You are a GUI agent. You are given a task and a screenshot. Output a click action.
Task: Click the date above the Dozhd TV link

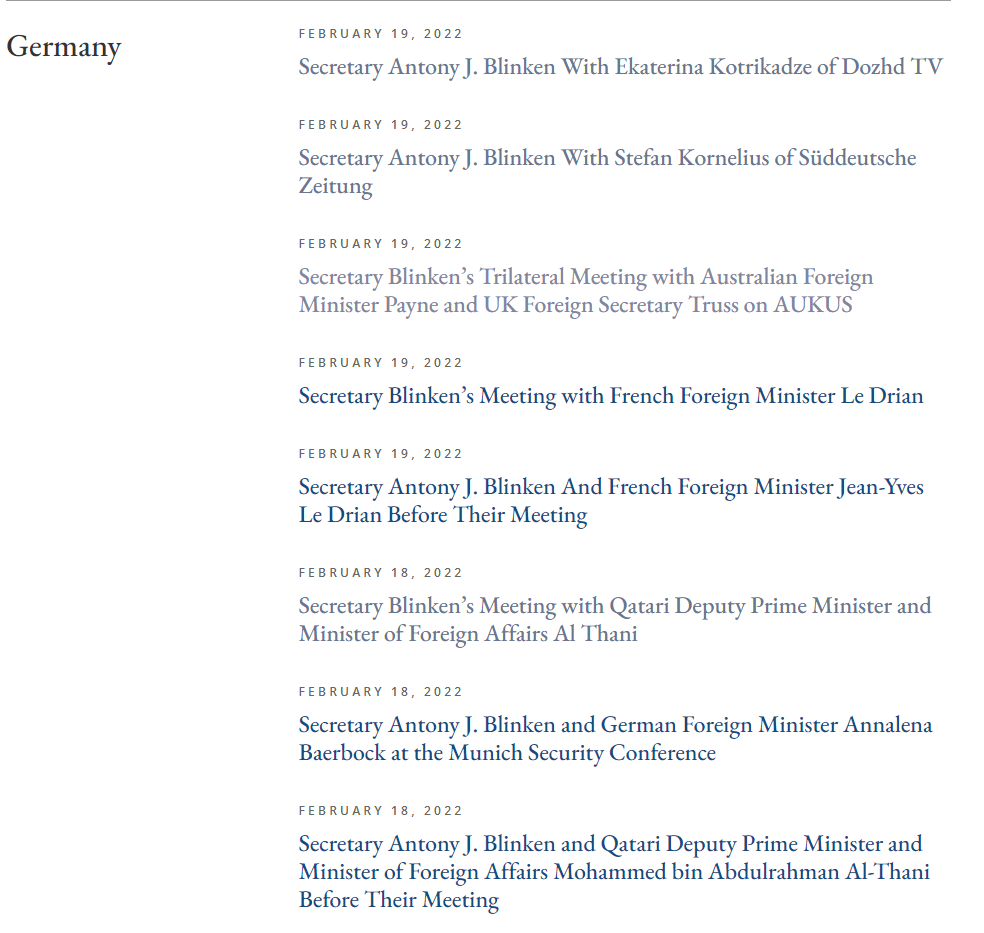coord(381,34)
